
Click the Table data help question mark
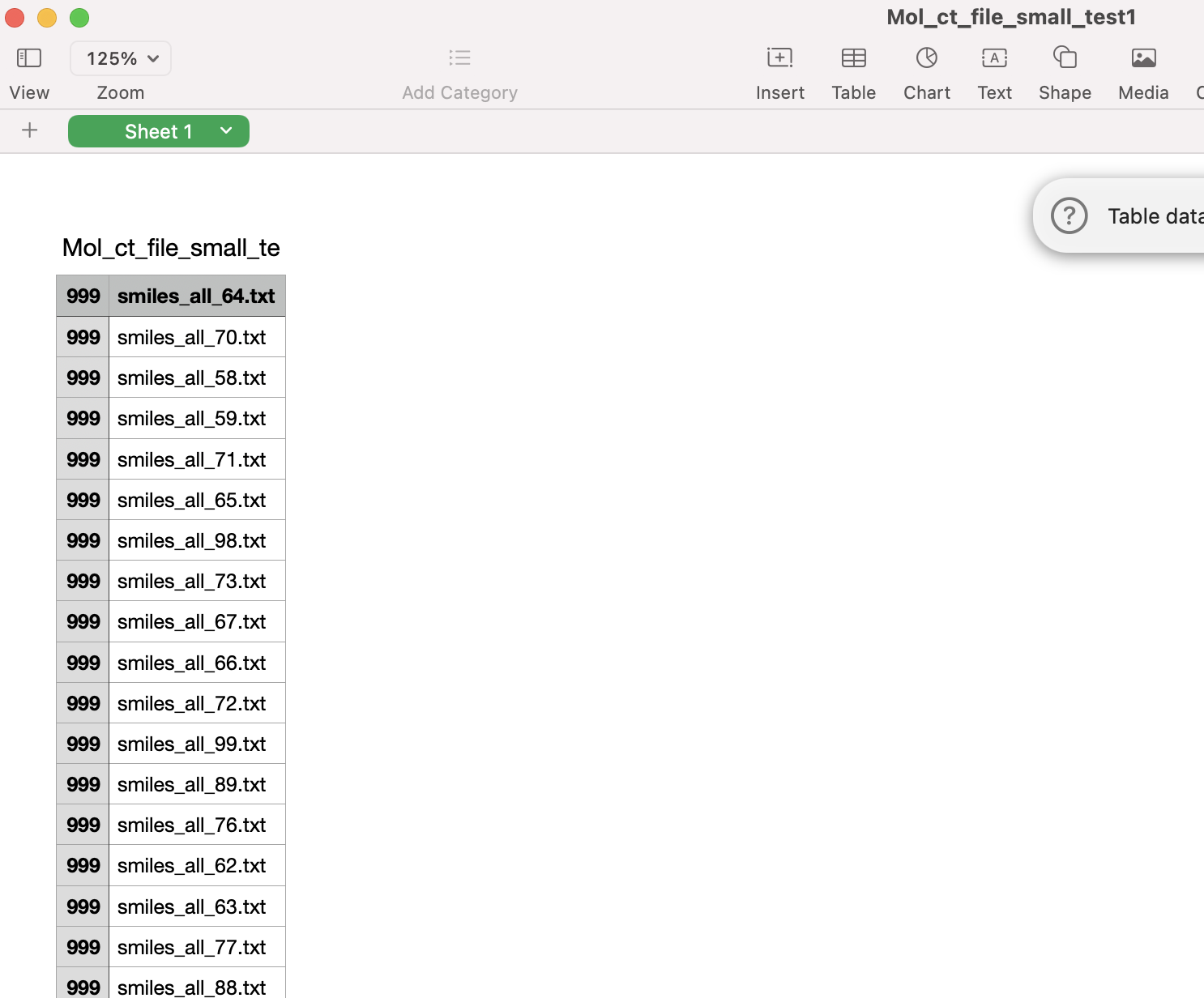click(x=1069, y=215)
